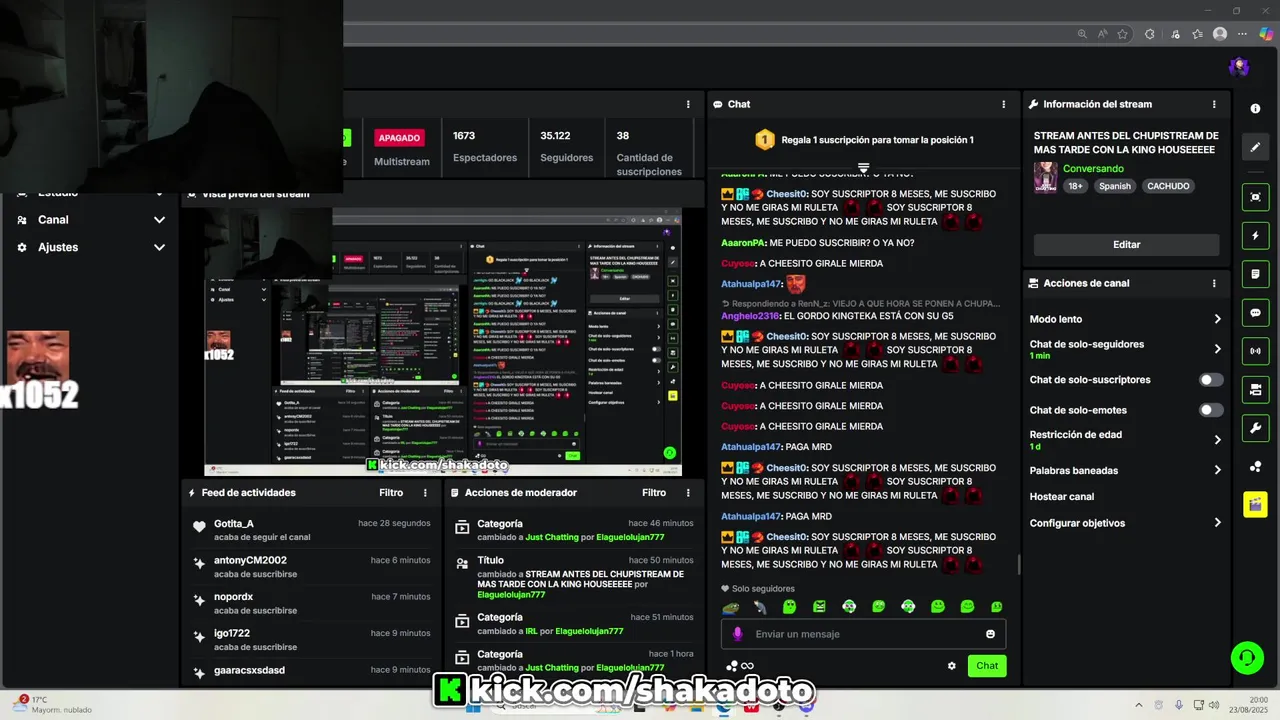This screenshot has width=1280, height=720.
Task: Open the yellow clapperboard clips icon
Action: coord(1256,505)
